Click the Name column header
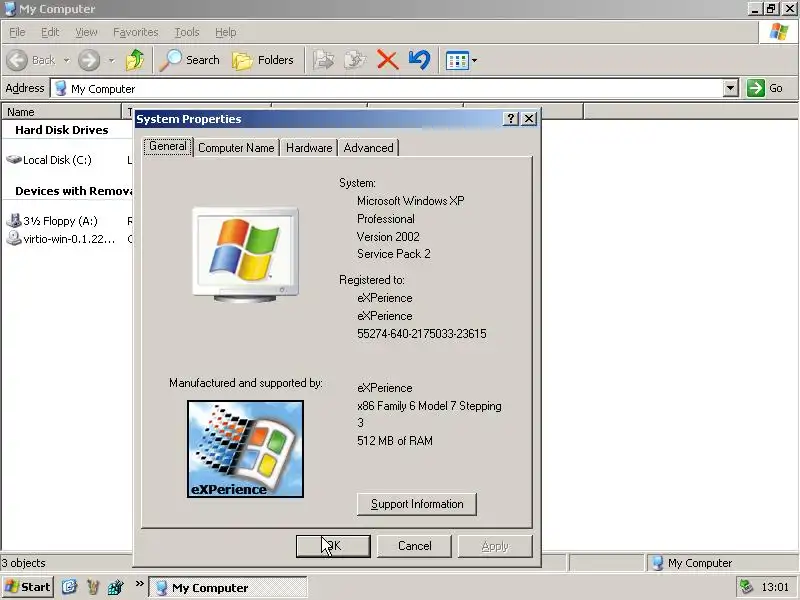 pos(61,112)
